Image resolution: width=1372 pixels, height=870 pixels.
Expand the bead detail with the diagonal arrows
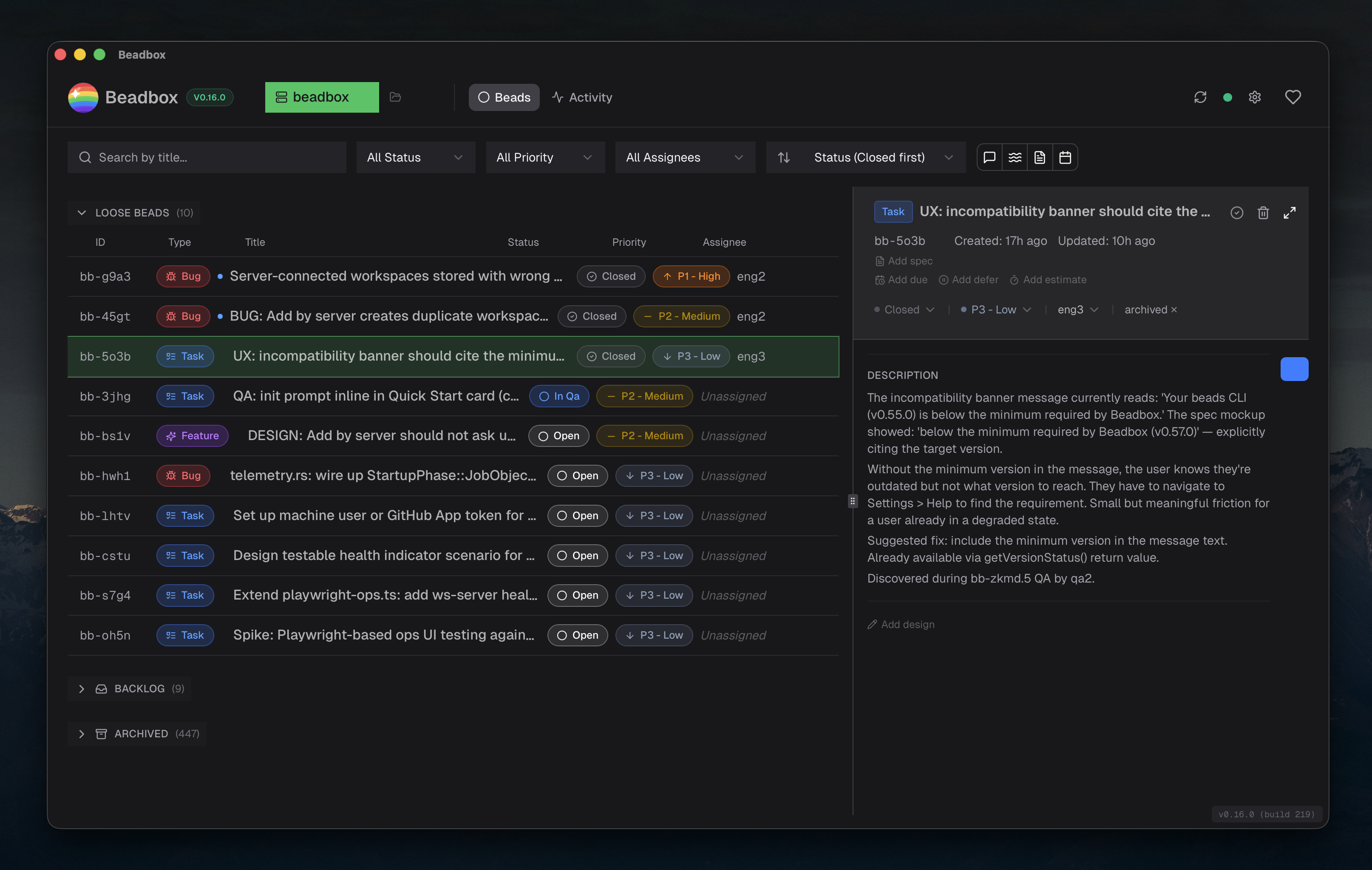1290,212
